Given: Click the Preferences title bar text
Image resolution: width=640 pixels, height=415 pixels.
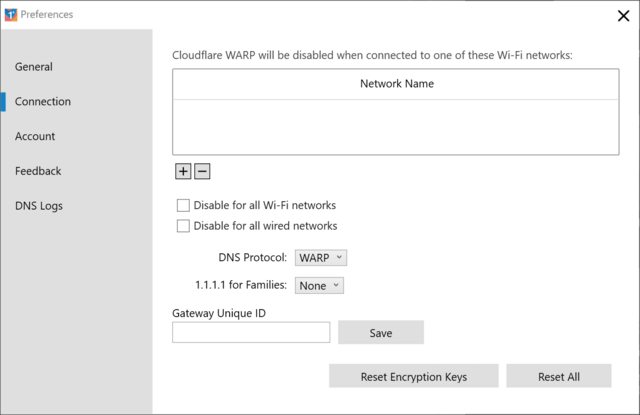Looking at the screenshot, I should click(47, 14).
